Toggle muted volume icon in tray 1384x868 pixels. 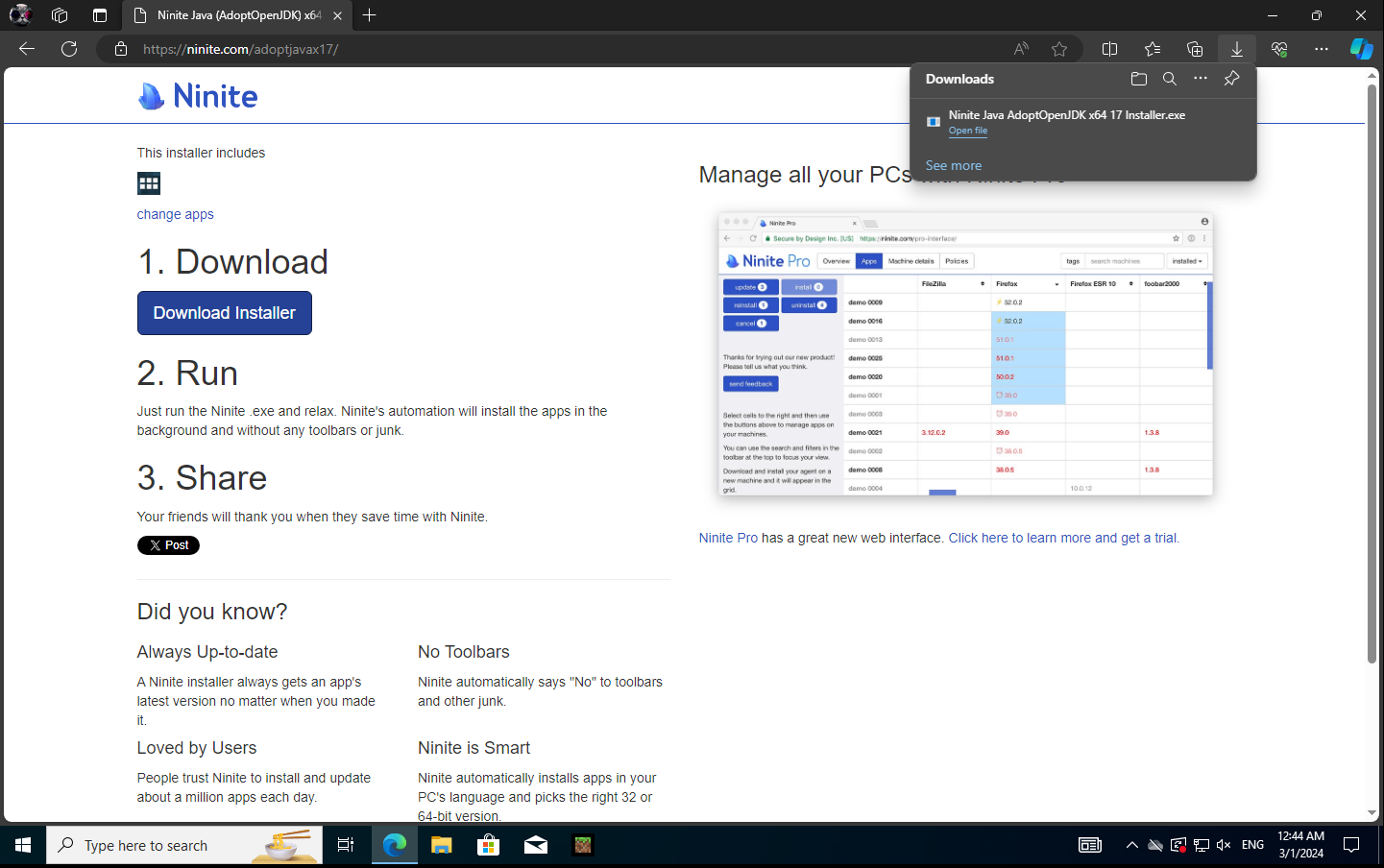click(1224, 845)
